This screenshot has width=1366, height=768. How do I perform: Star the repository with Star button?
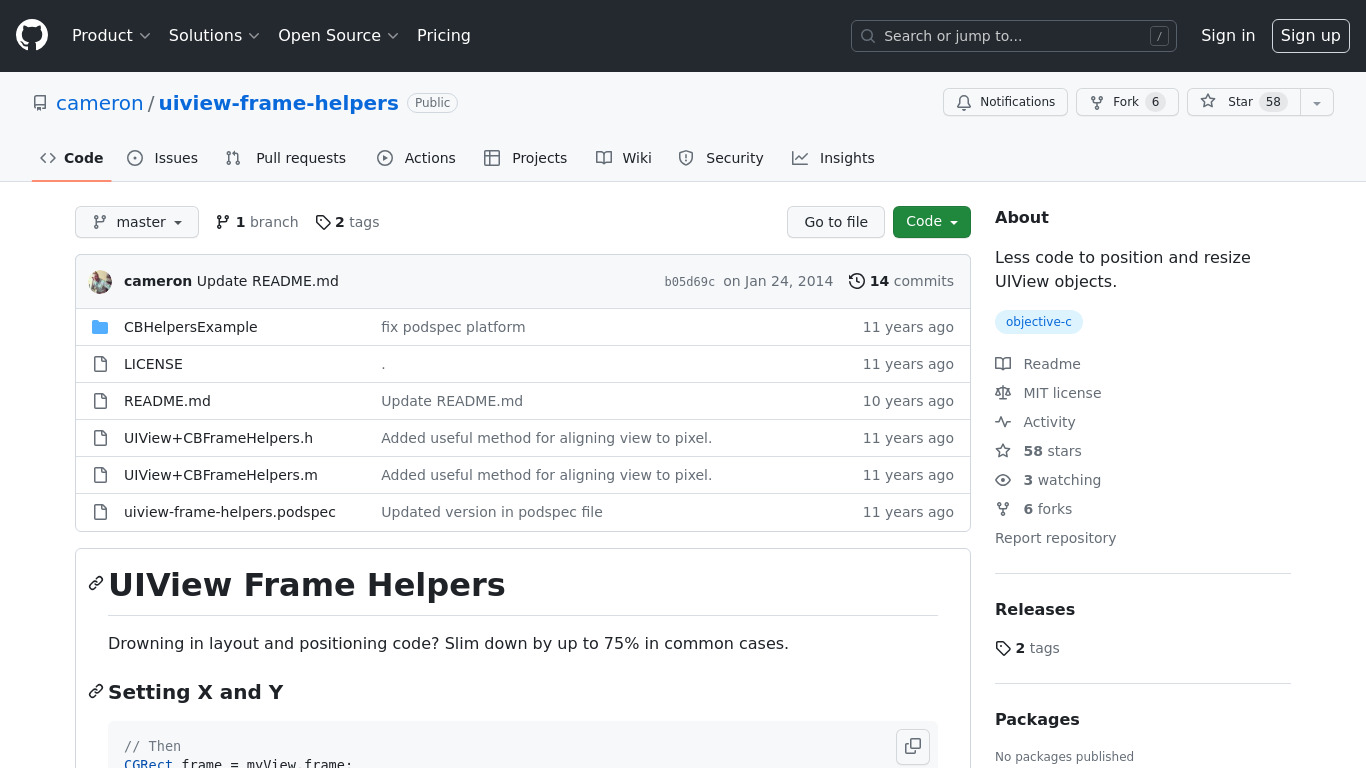(x=1244, y=102)
